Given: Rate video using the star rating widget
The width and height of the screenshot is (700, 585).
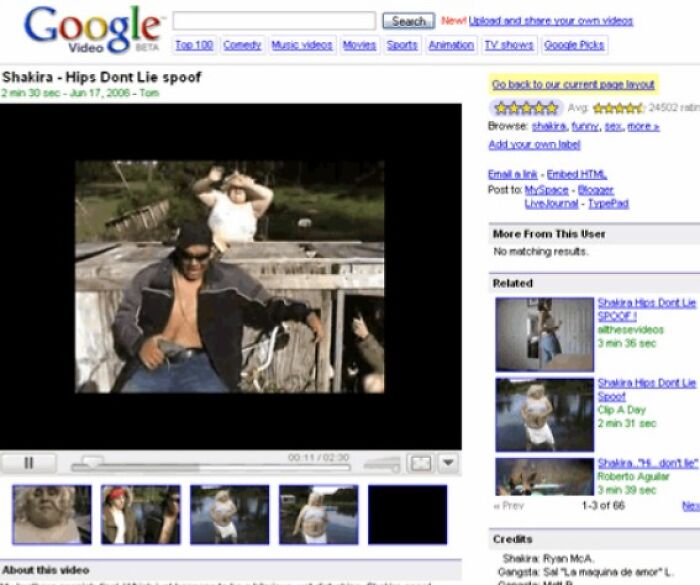Looking at the screenshot, I should (x=526, y=108).
